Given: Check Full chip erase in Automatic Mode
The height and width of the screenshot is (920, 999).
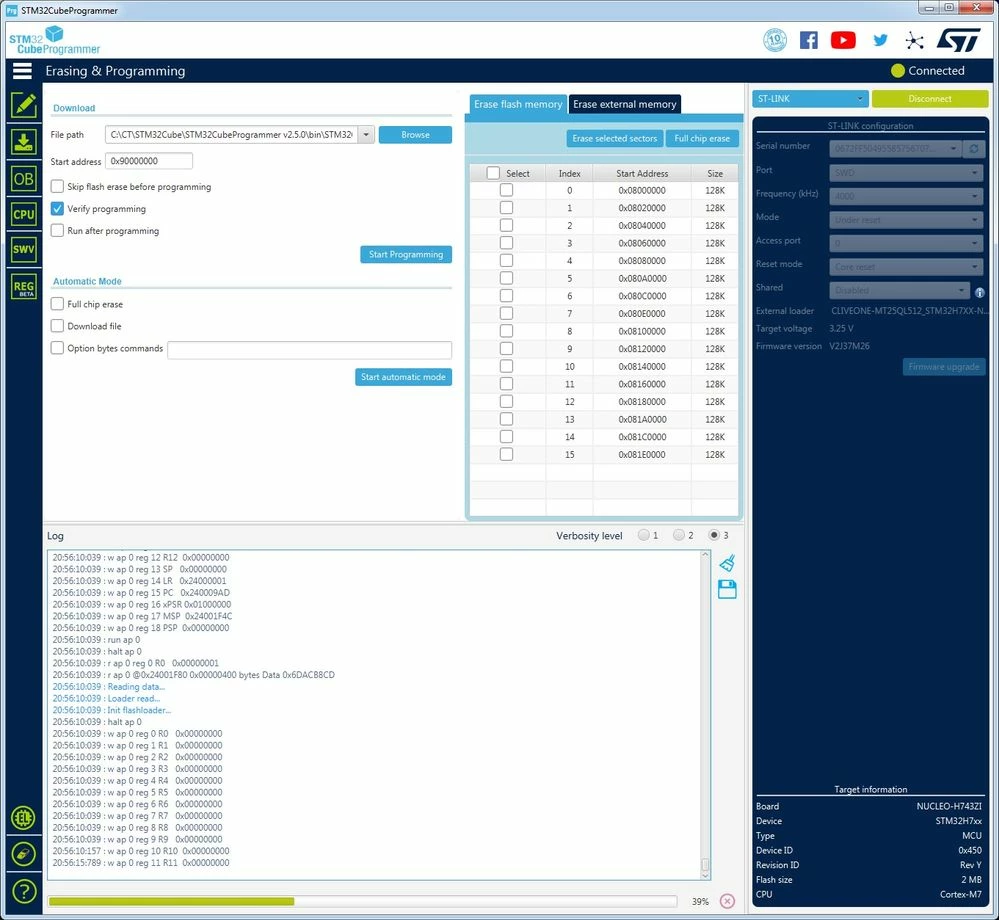Looking at the screenshot, I should point(57,304).
